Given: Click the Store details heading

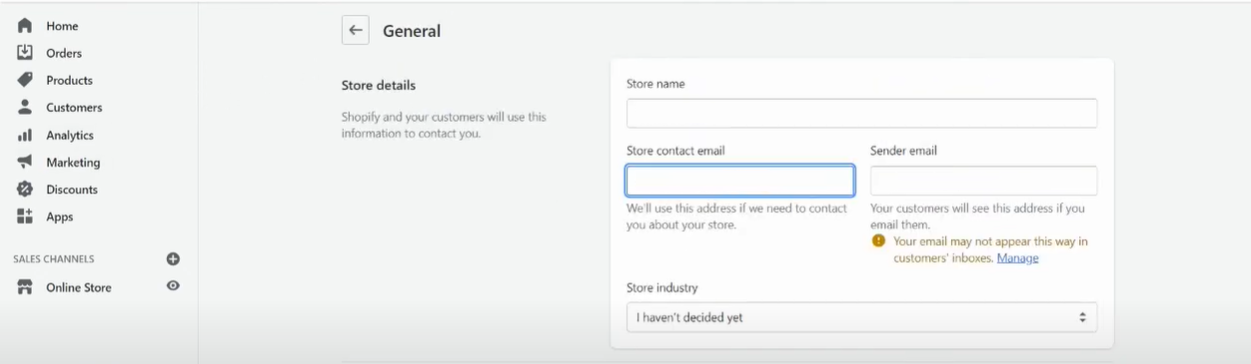Looking at the screenshot, I should coord(379,85).
